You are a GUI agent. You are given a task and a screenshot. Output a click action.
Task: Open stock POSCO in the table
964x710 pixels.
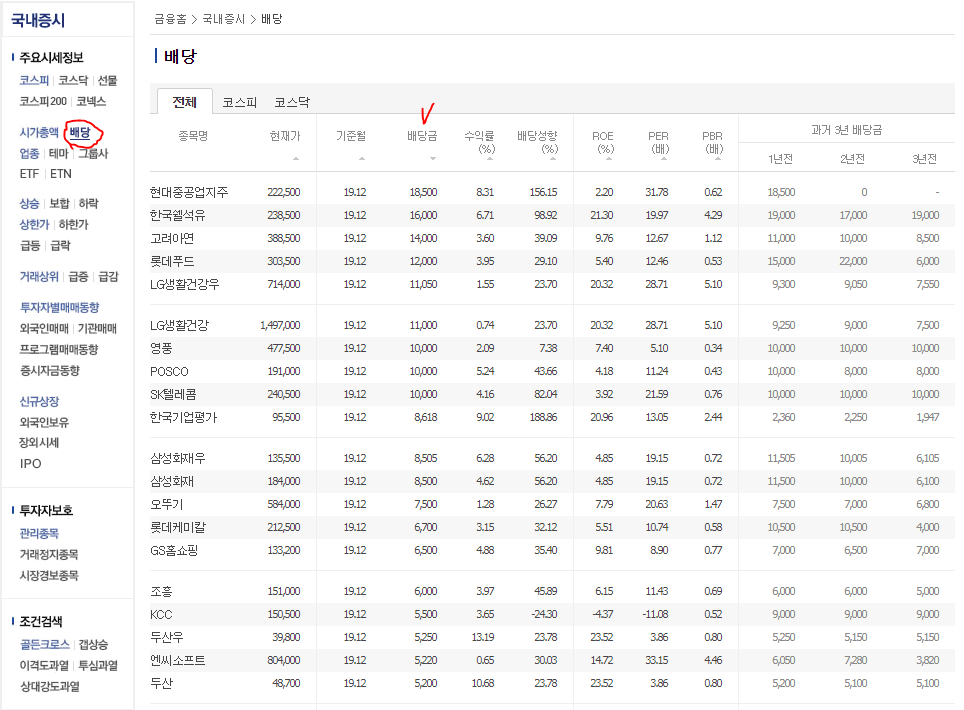pyautogui.click(x=169, y=371)
